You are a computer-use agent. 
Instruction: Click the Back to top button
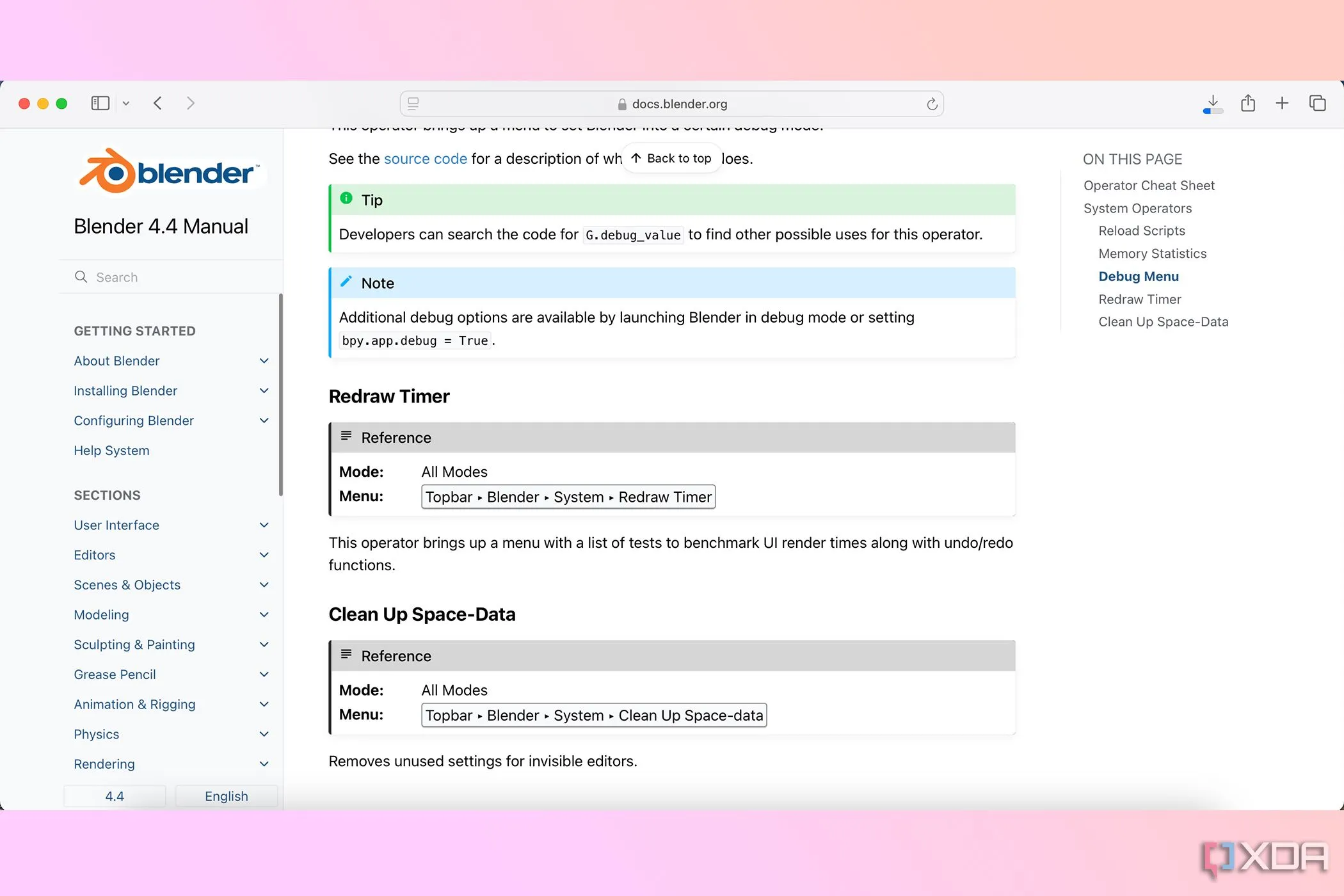[671, 158]
